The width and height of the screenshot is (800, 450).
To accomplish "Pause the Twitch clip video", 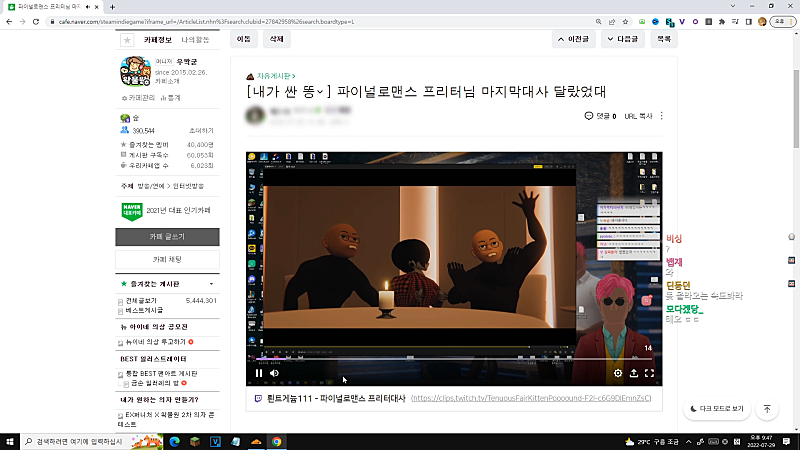I will pyautogui.click(x=259, y=373).
